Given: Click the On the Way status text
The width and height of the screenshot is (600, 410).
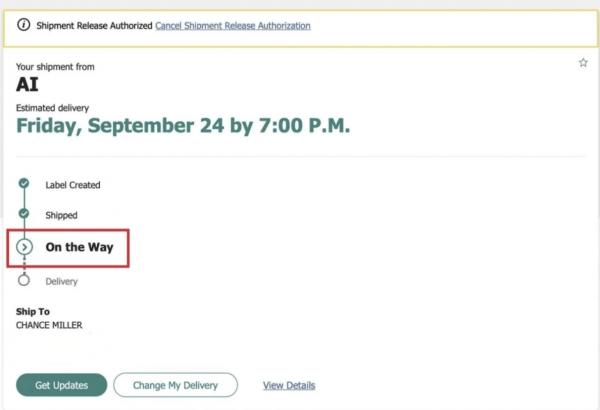Looking at the screenshot, I should [x=79, y=246].
